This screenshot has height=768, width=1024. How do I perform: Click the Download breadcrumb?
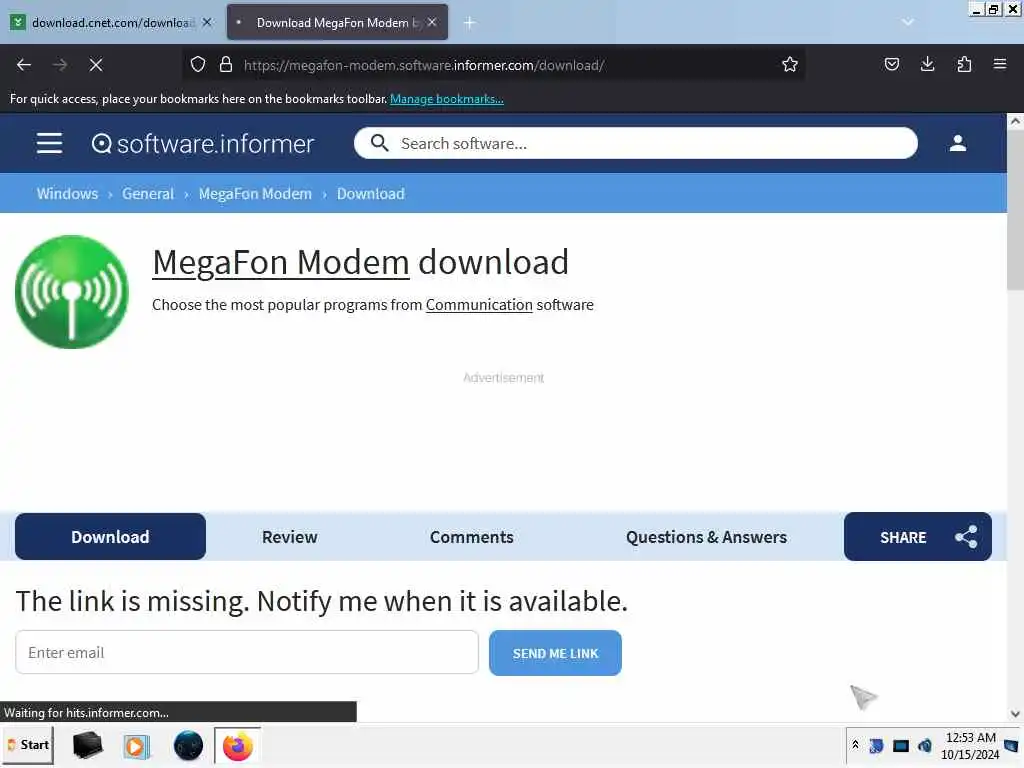[x=371, y=193]
